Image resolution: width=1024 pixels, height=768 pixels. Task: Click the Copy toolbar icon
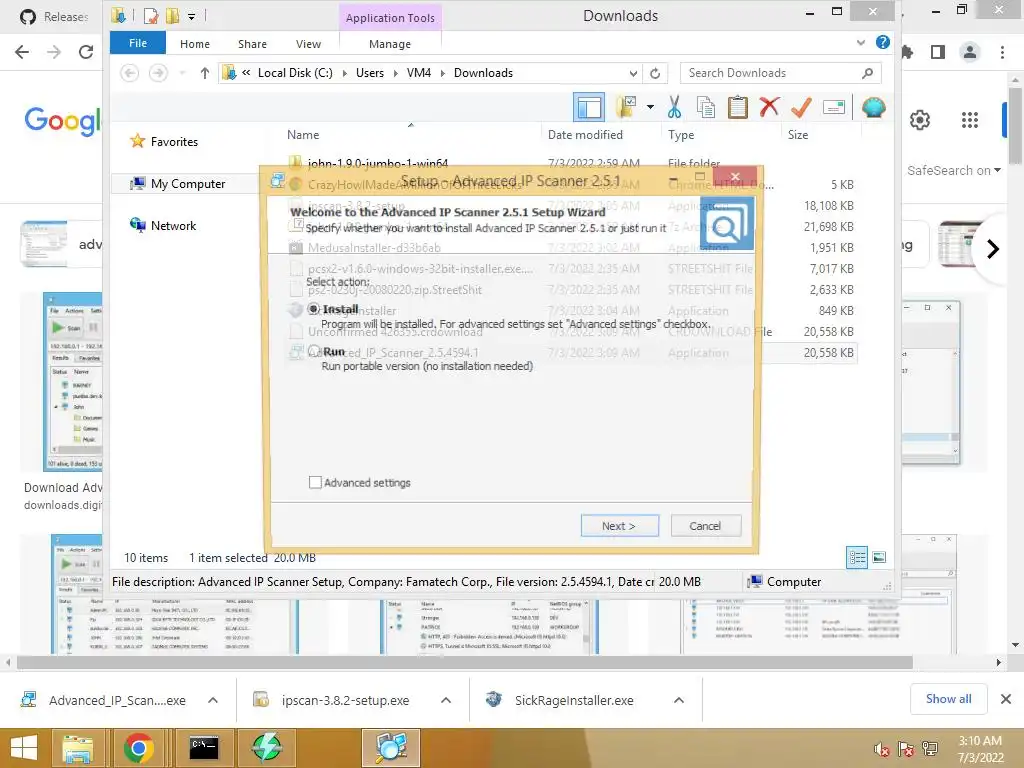tap(706, 107)
